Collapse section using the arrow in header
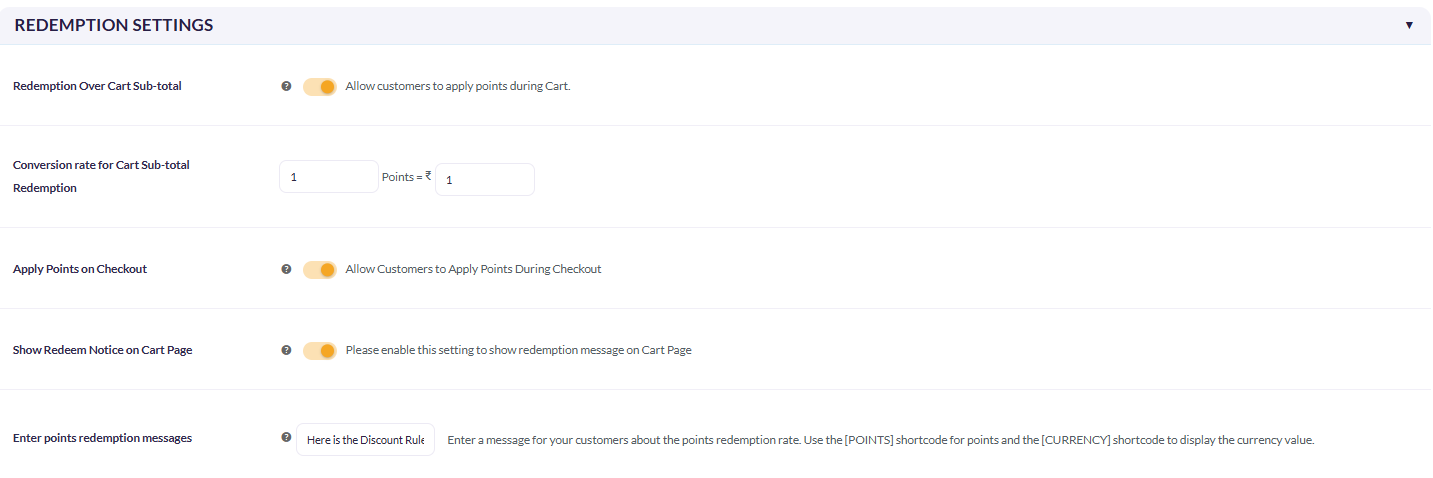Image resolution: width=1433 pixels, height=478 pixels. point(1409,25)
